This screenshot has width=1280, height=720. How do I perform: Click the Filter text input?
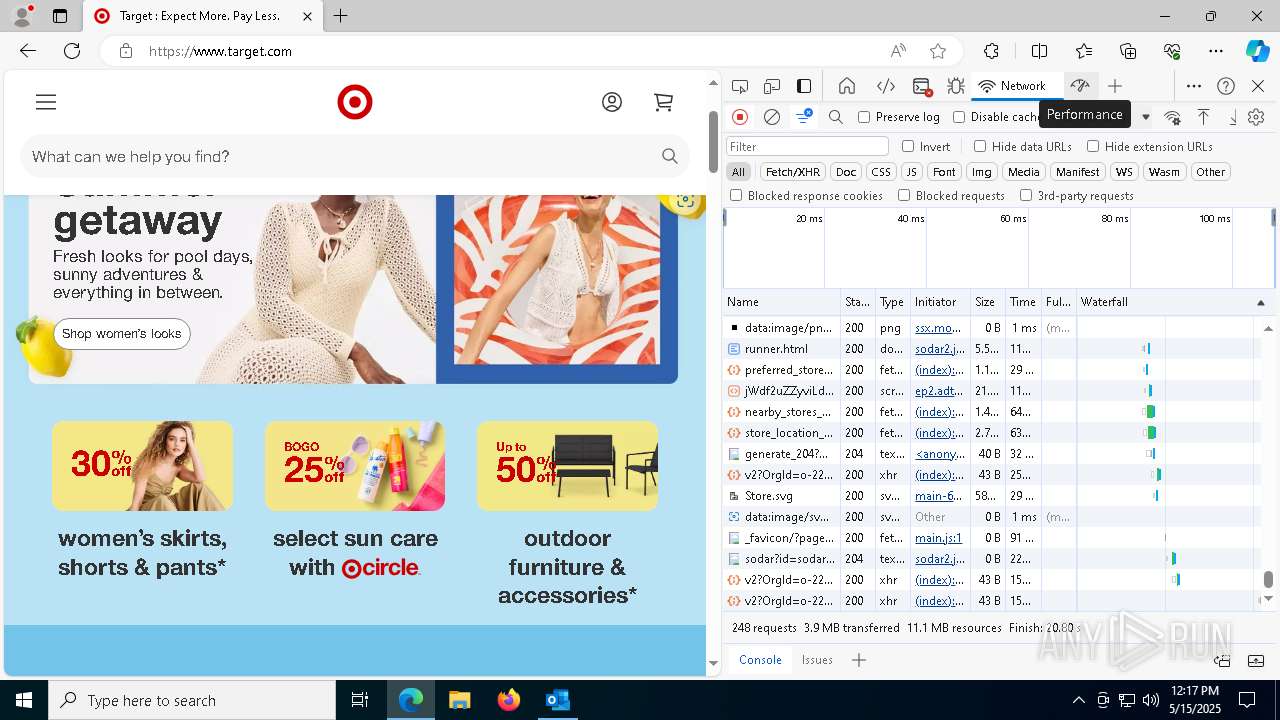[807, 146]
